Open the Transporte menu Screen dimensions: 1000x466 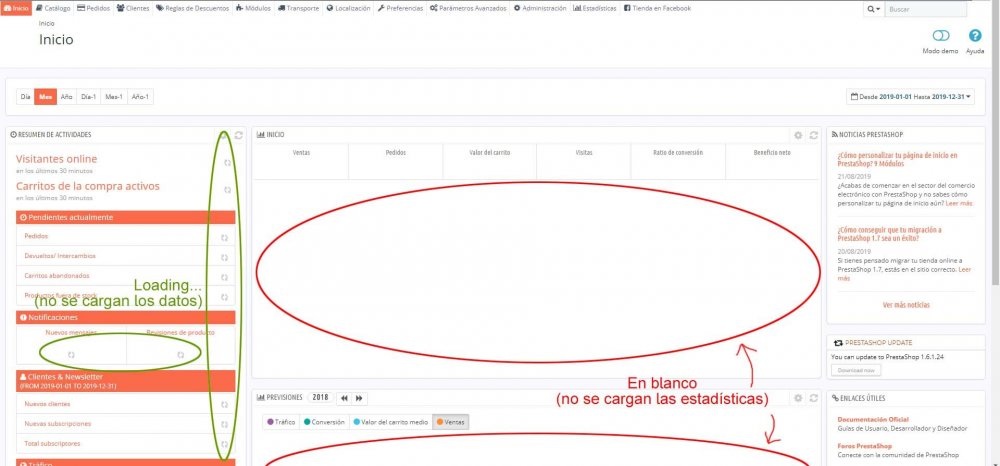298,8
